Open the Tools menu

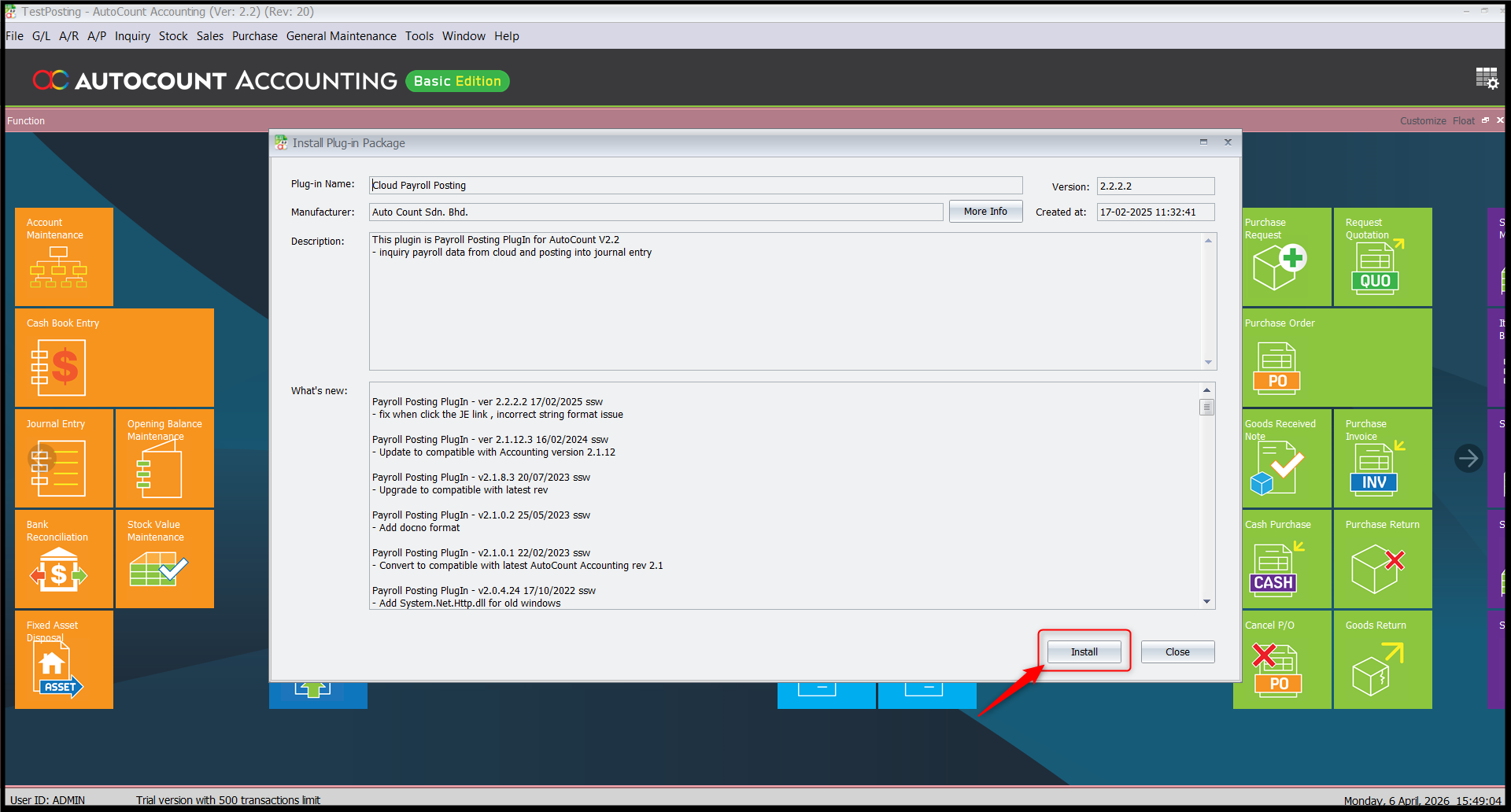click(419, 36)
